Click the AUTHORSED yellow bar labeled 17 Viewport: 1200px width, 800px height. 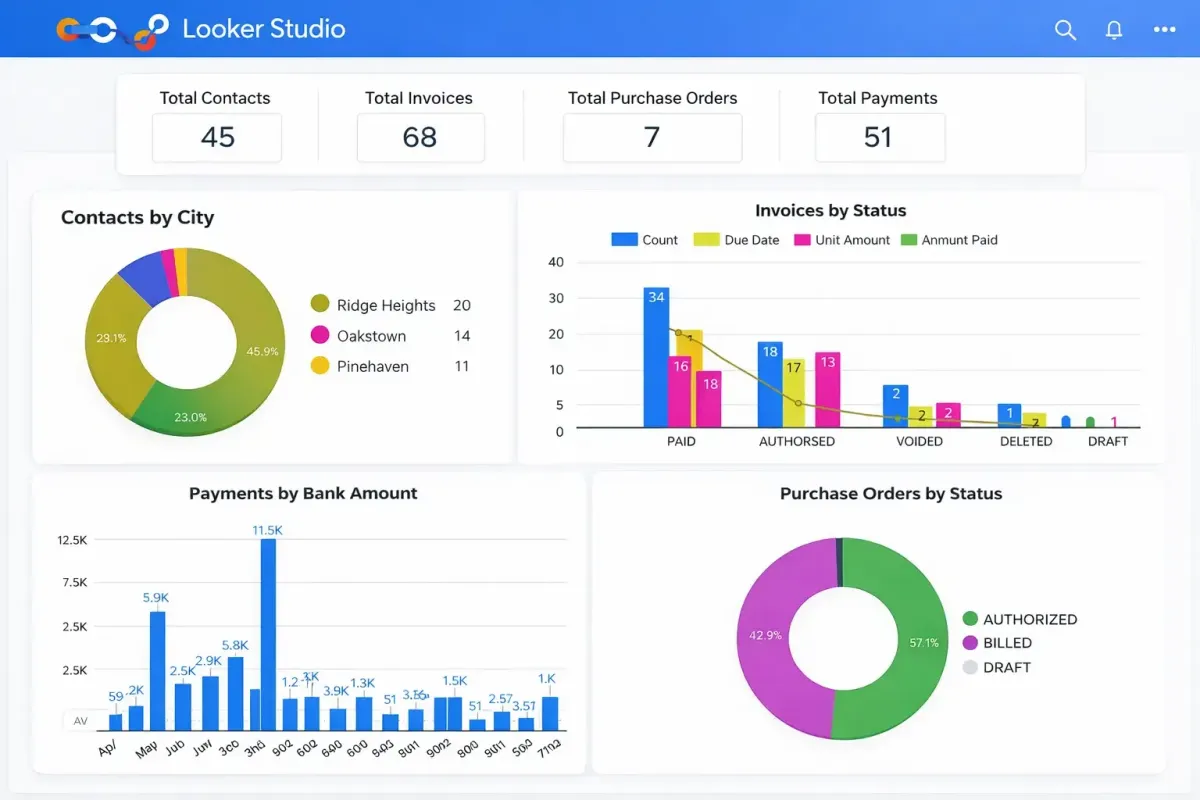point(794,393)
